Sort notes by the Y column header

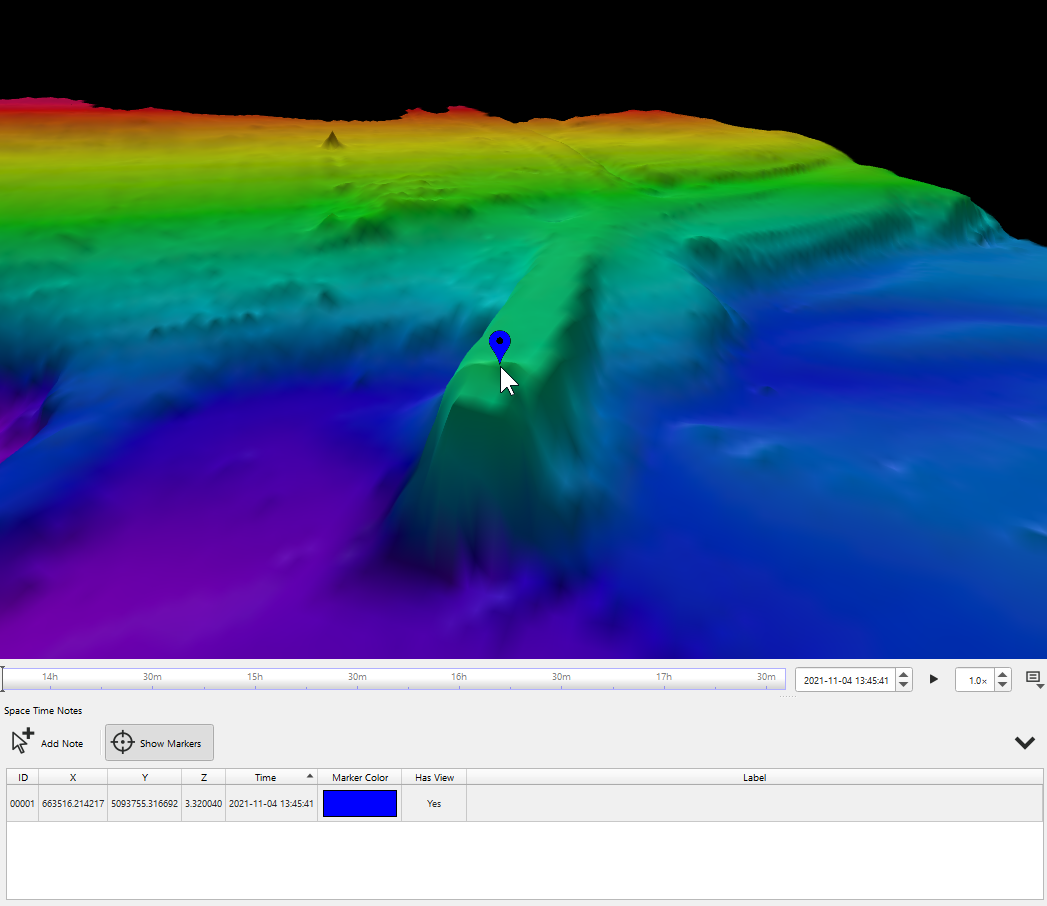(144, 777)
